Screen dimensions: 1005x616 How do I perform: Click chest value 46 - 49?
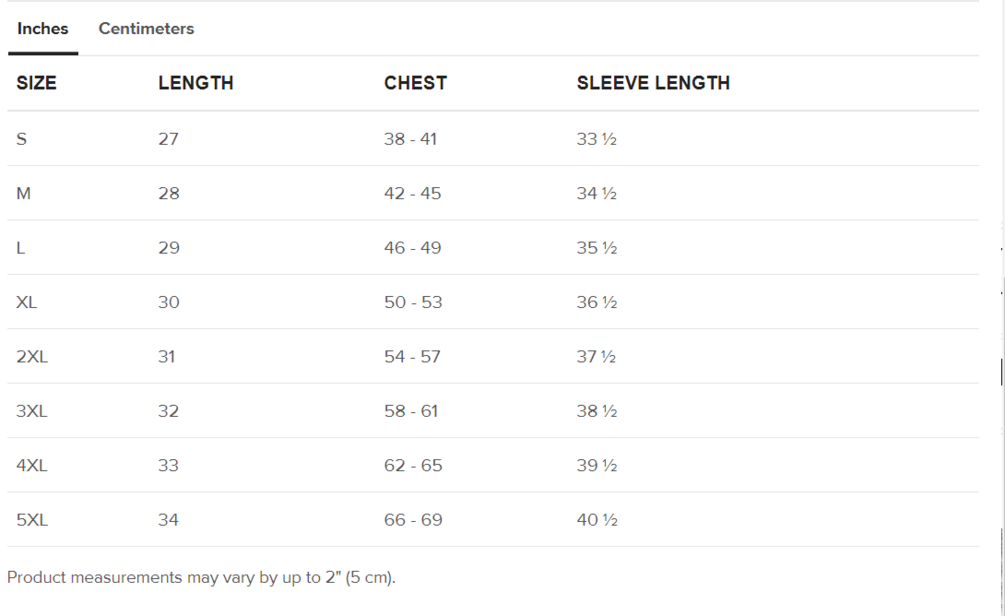coord(412,248)
